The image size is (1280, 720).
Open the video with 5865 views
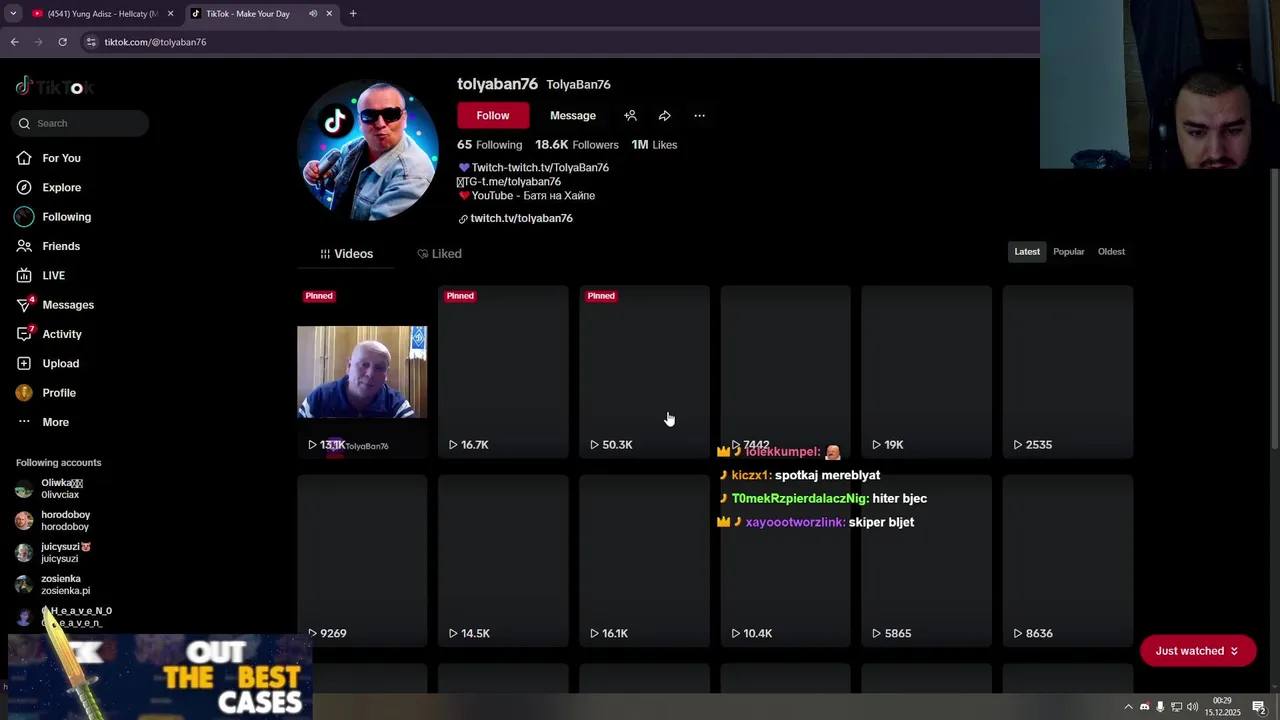926,561
